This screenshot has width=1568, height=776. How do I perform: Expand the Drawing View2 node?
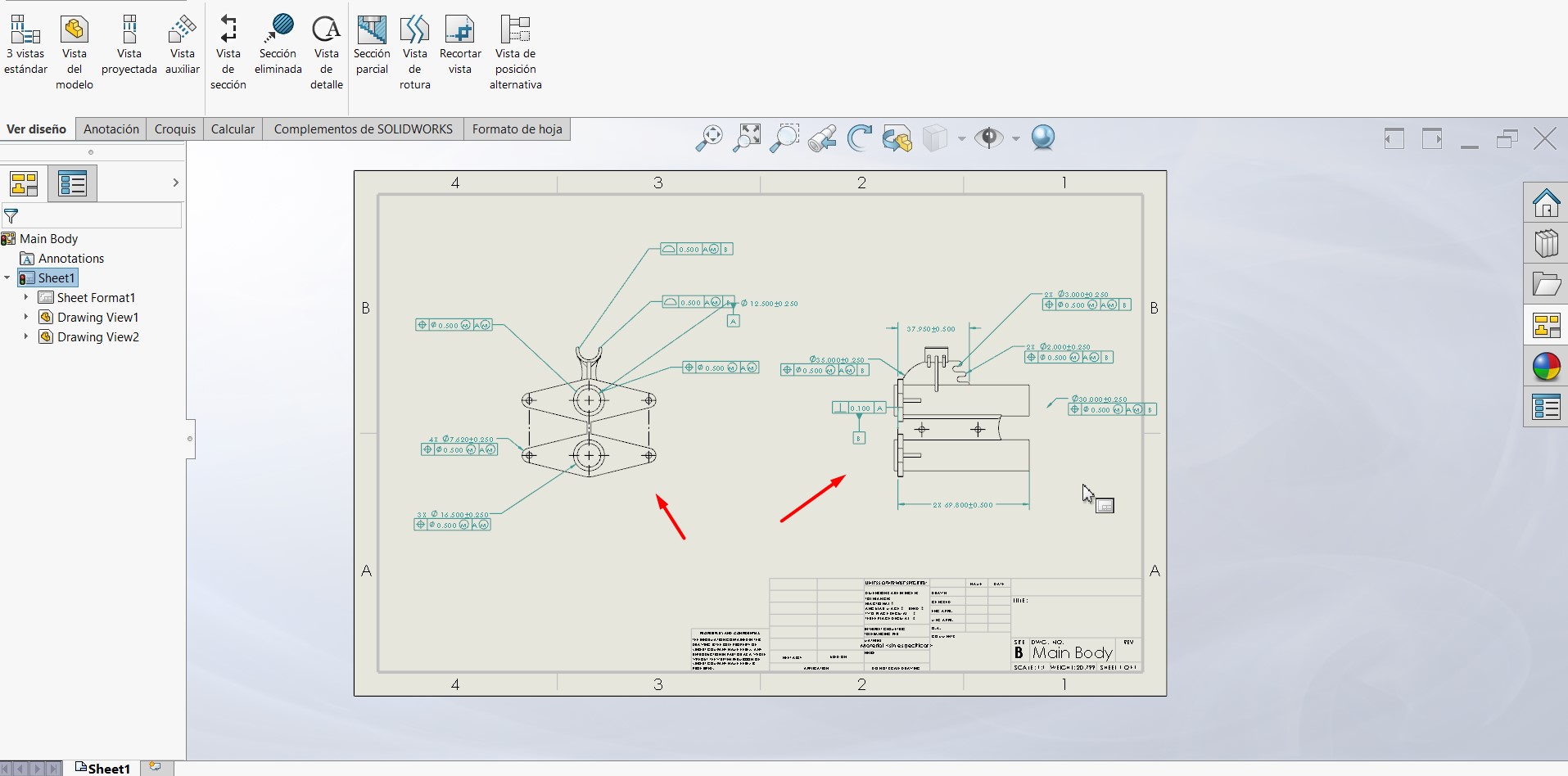pos(26,337)
